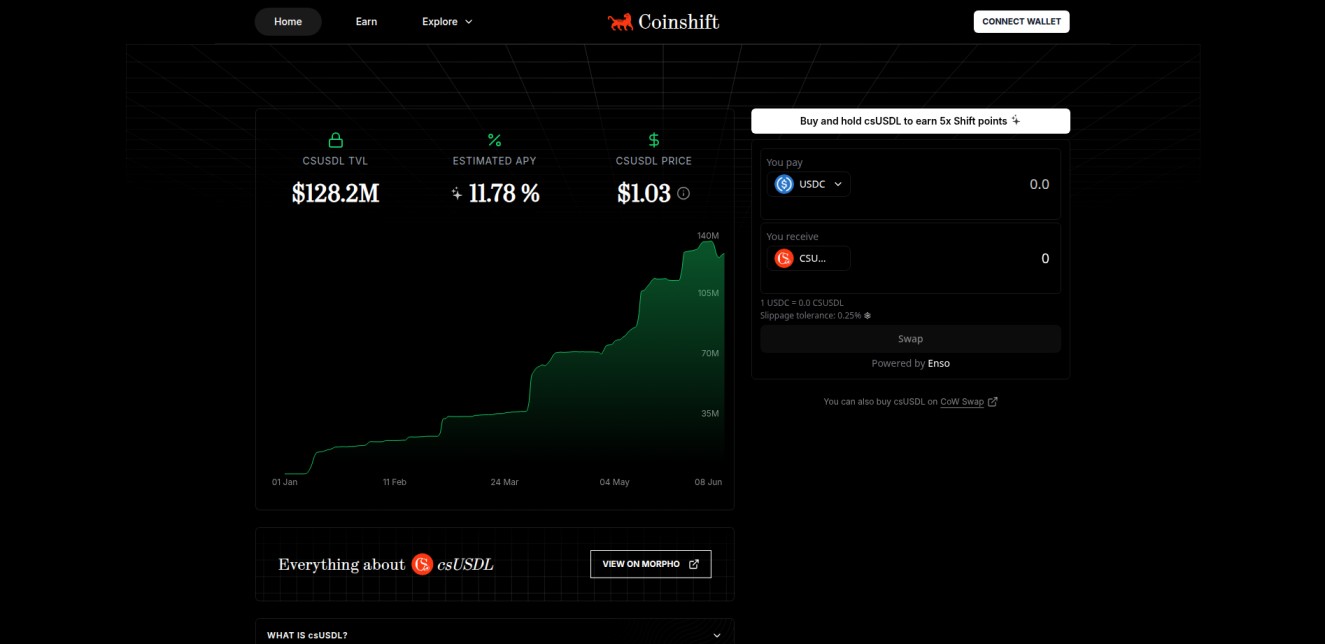Screen dimensions: 1325x644
Task: Click the Swap button
Action: 910,339
